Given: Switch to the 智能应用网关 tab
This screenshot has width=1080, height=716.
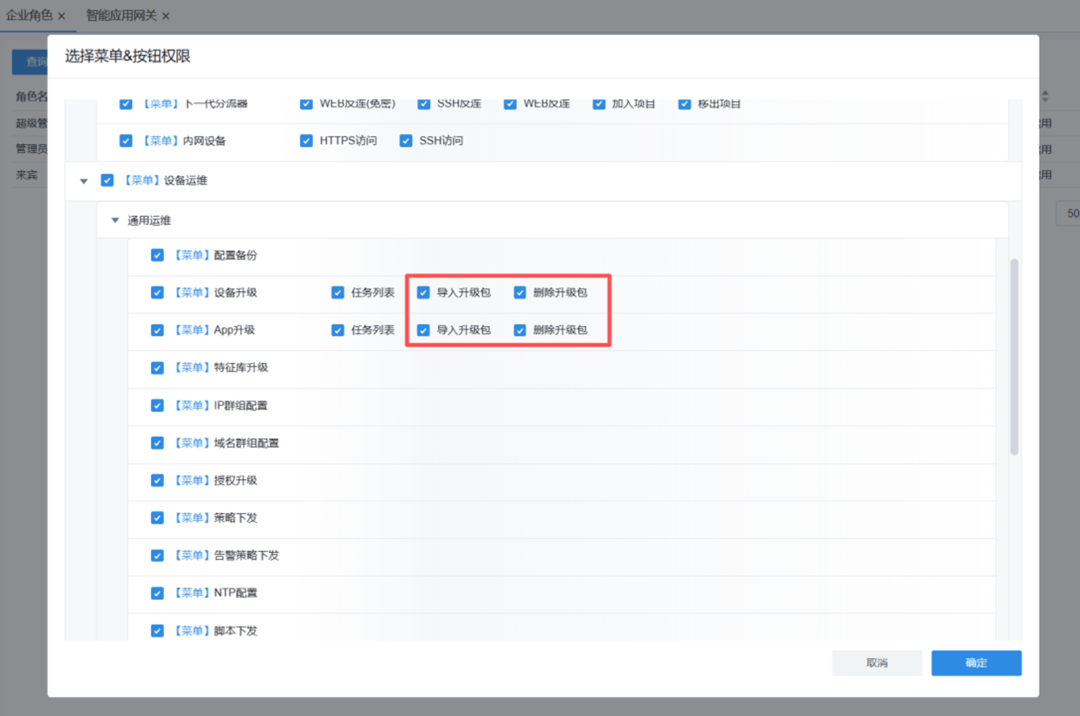Looking at the screenshot, I should (x=121, y=16).
